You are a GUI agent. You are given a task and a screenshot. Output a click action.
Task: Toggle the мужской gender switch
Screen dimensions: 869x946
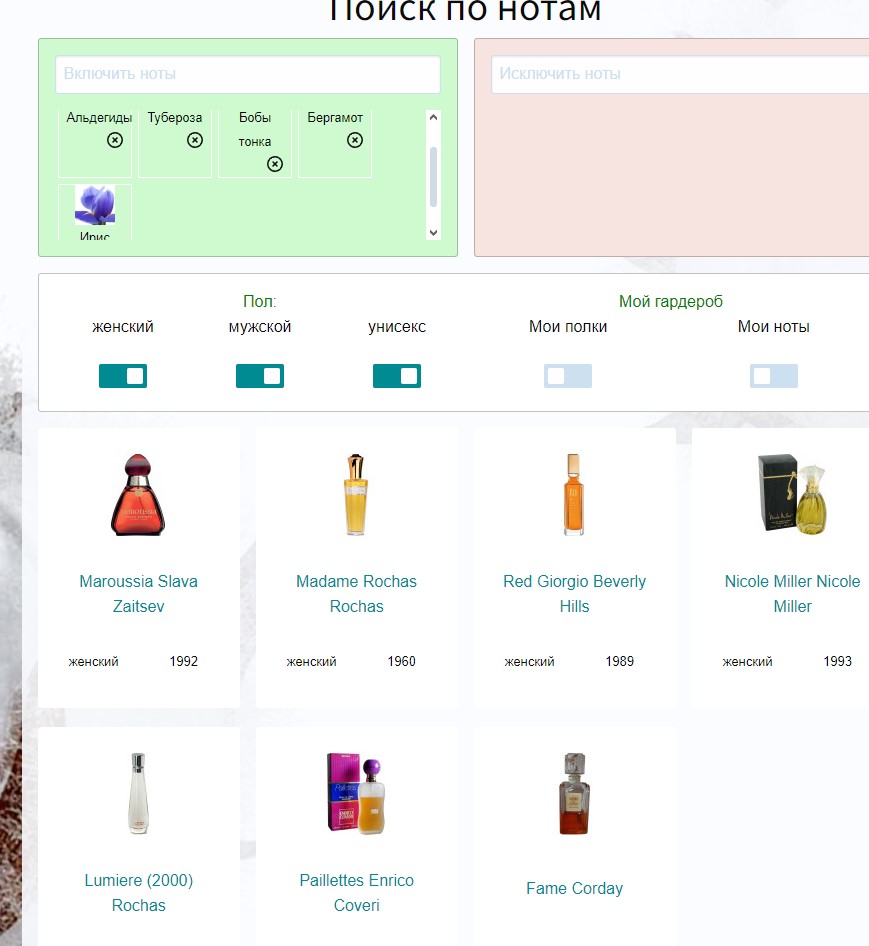[260, 376]
